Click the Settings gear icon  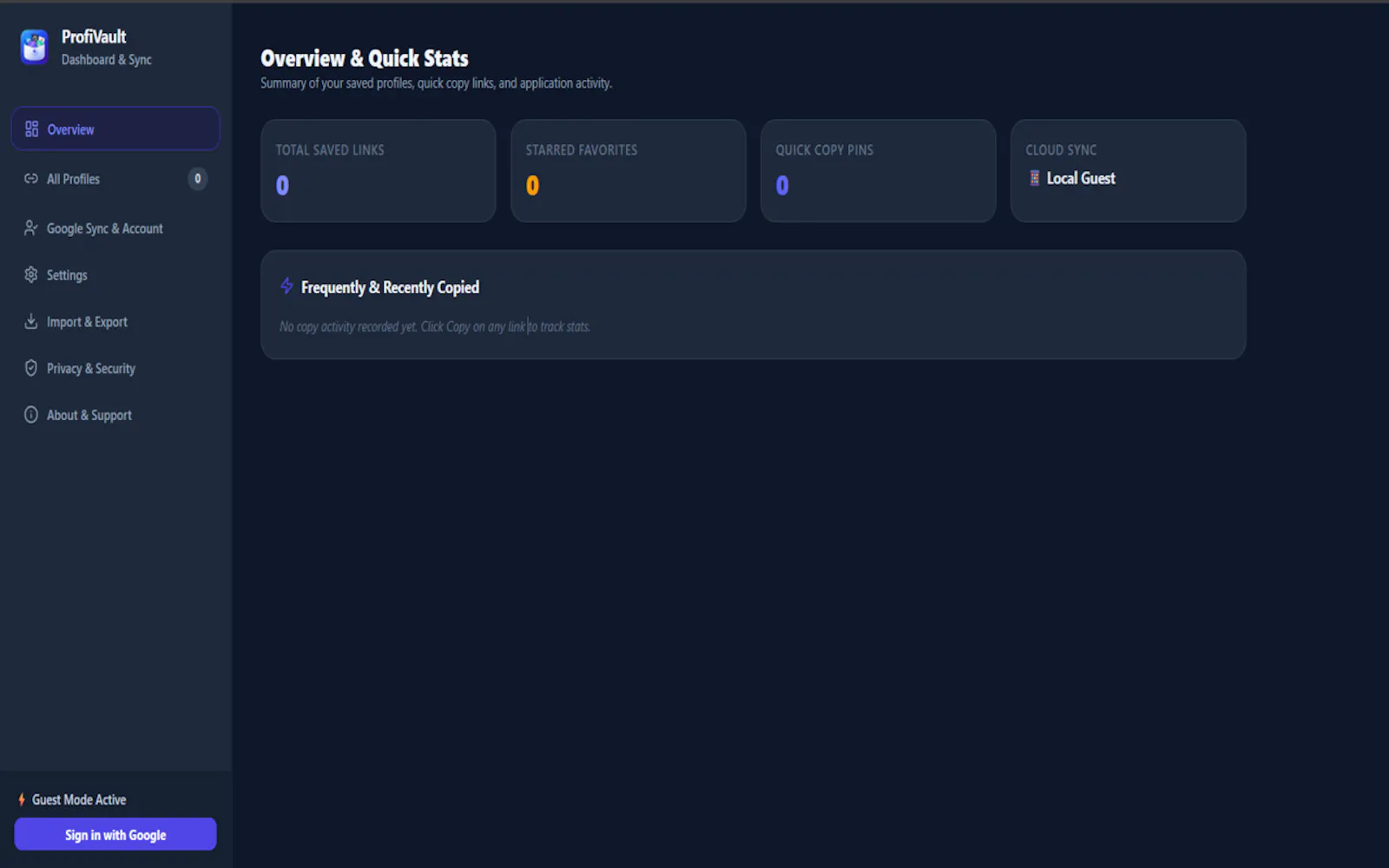pyautogui.click(x=31, y=274)
